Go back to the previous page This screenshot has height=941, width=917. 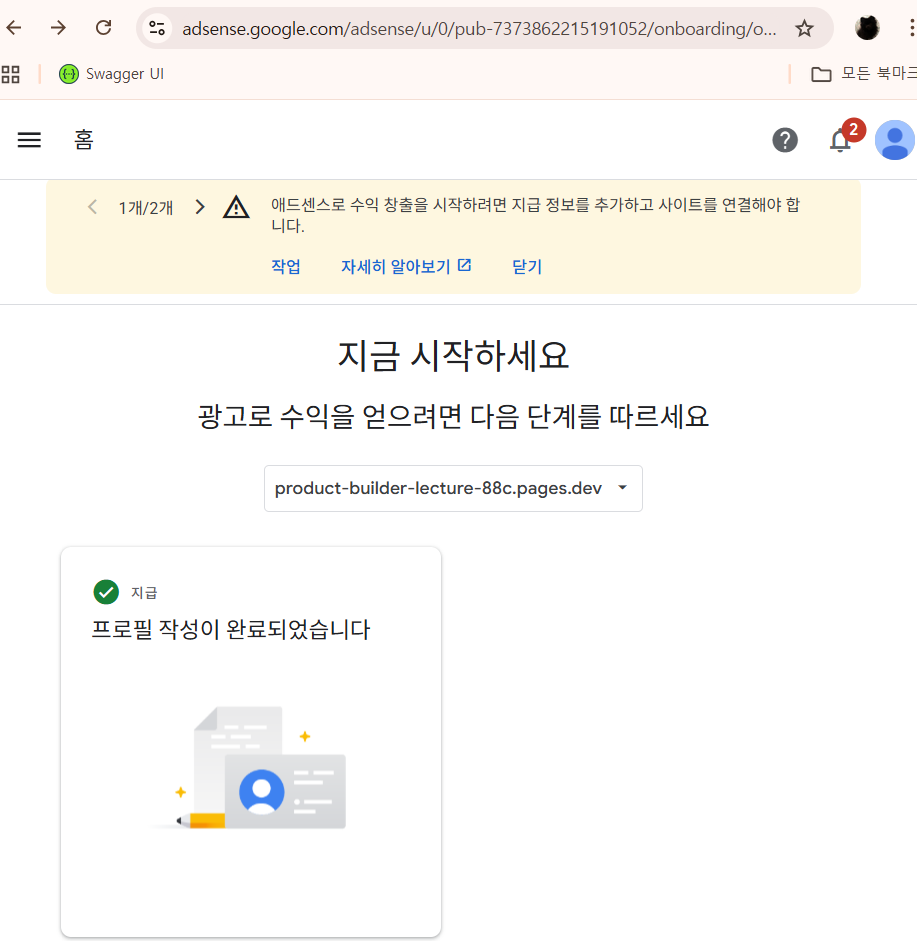coord(14,28)
